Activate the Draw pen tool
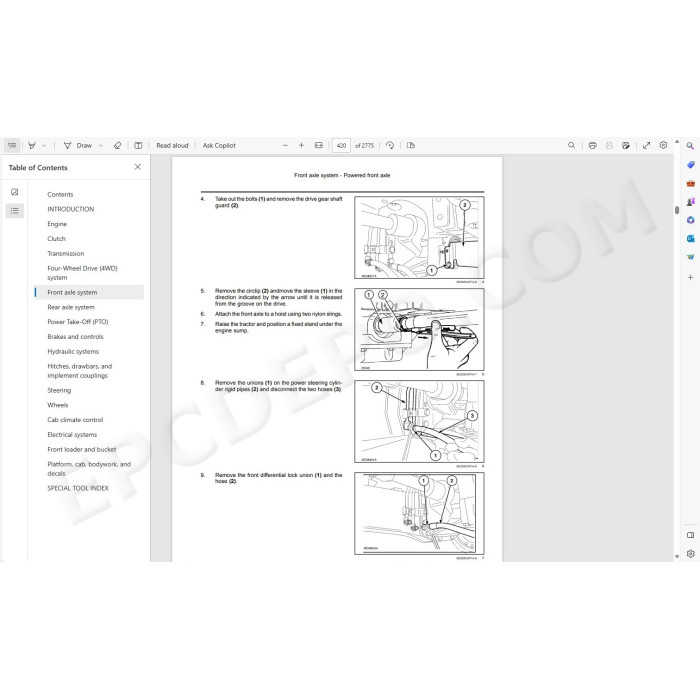Viewport: 700px width, 700px height. point(78,146)
